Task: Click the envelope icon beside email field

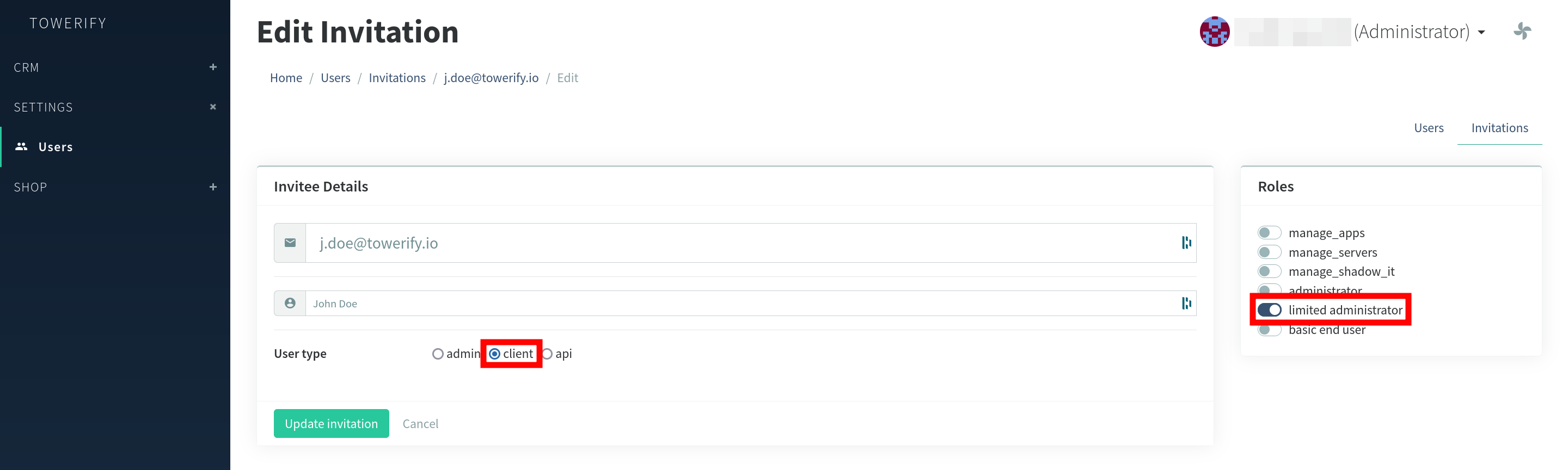Action: [290, 243]
